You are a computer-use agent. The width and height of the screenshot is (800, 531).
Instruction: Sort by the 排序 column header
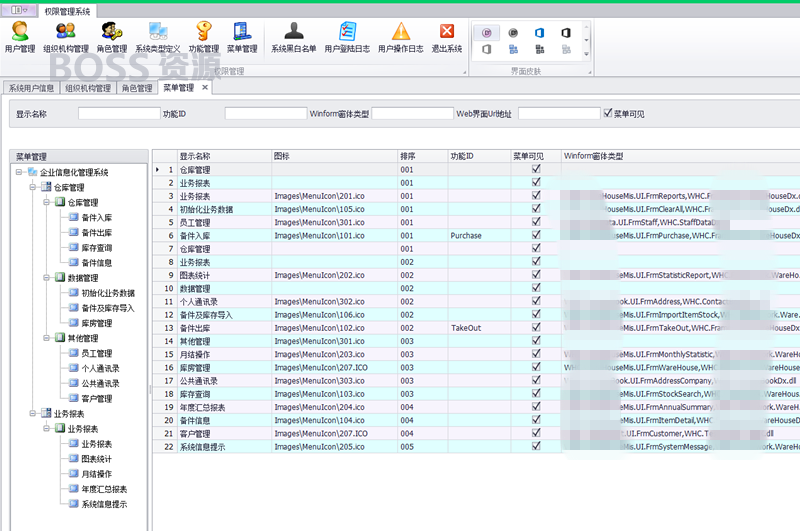point(422,156)
